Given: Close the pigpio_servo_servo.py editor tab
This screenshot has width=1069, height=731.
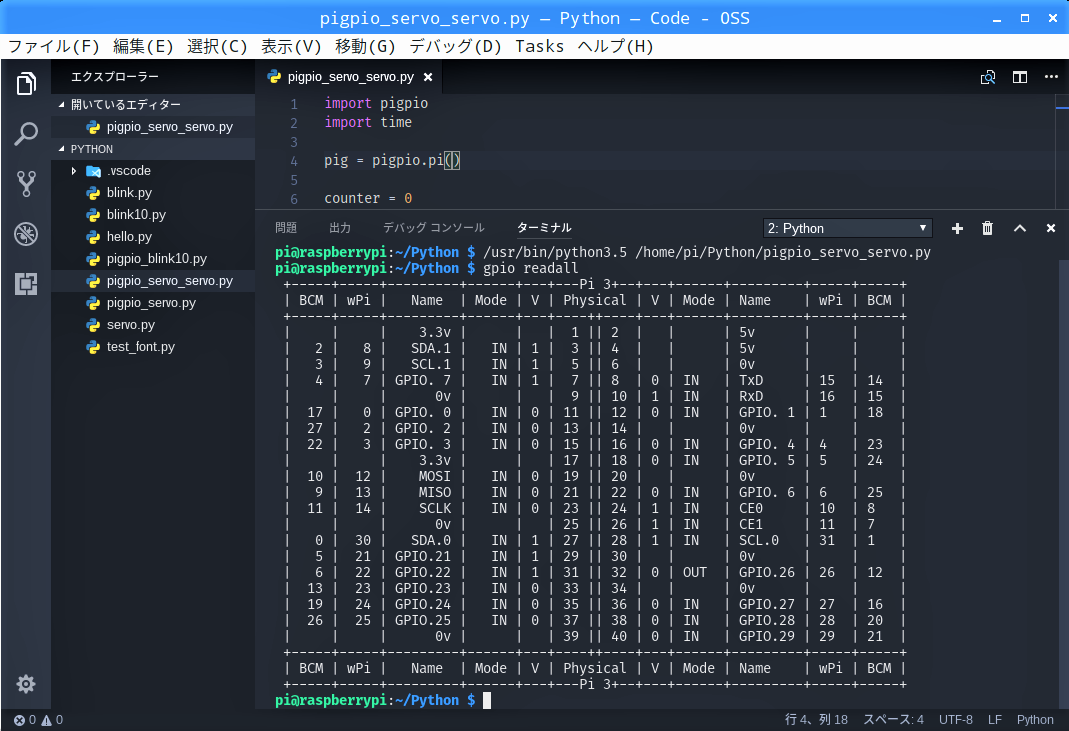Looking at the screenshot, I should tap(428, 77).
